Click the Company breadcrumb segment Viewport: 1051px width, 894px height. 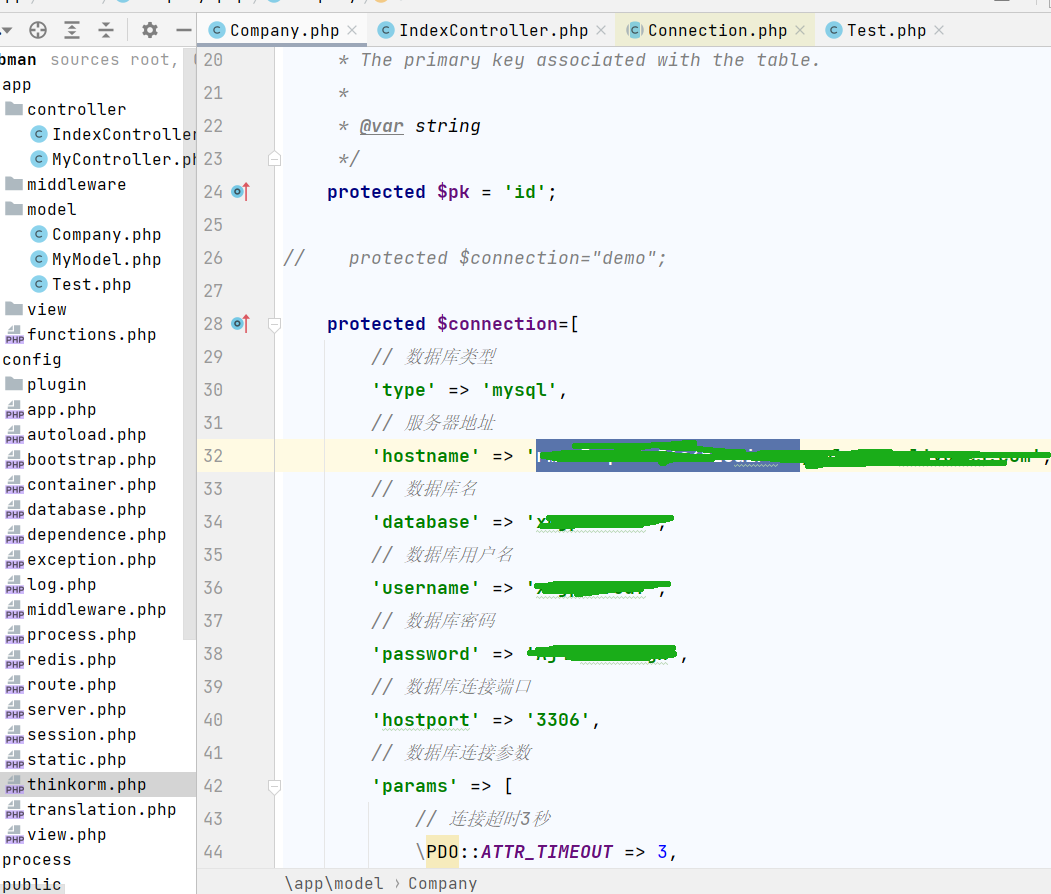pyautogui.click(x=442, y=883)
